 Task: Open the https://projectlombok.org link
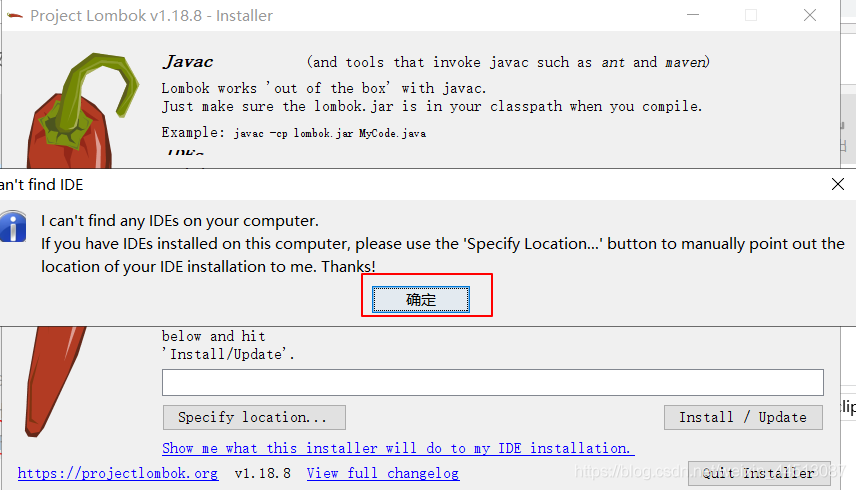tap(118, 473)
